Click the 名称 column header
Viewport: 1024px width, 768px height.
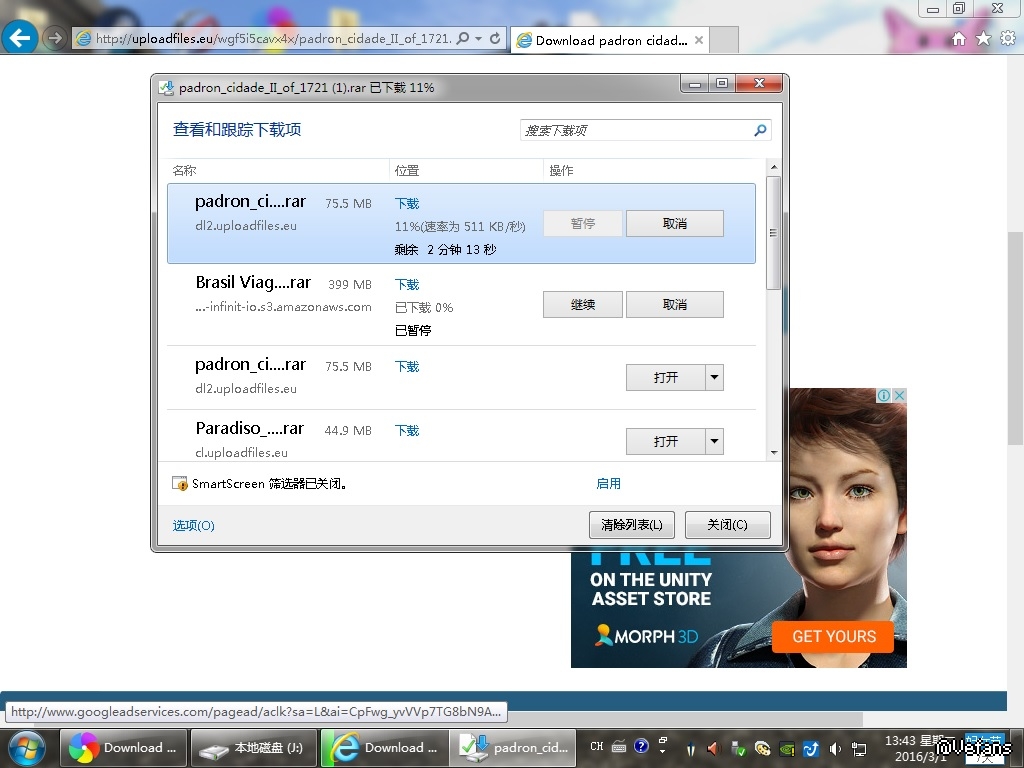point(184,170)
